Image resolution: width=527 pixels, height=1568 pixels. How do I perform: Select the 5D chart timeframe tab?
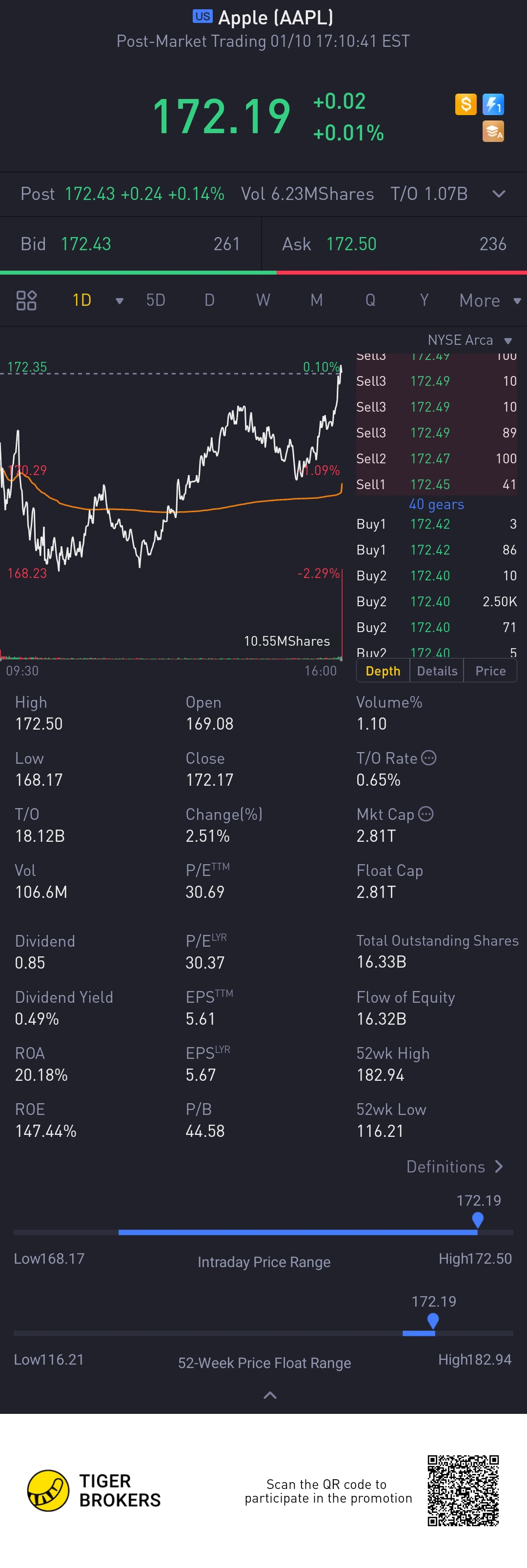155,300
